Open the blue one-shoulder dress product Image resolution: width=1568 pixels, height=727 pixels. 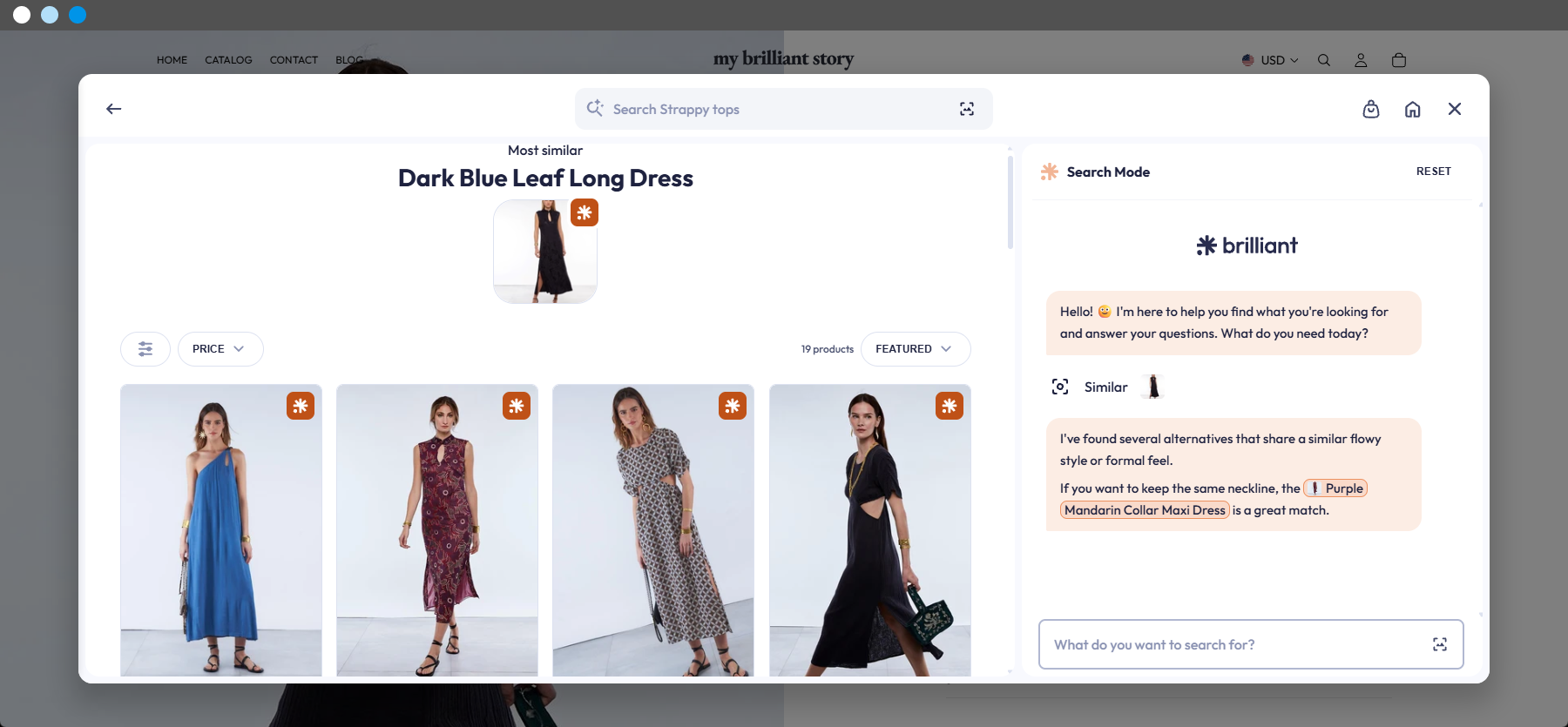221,530
